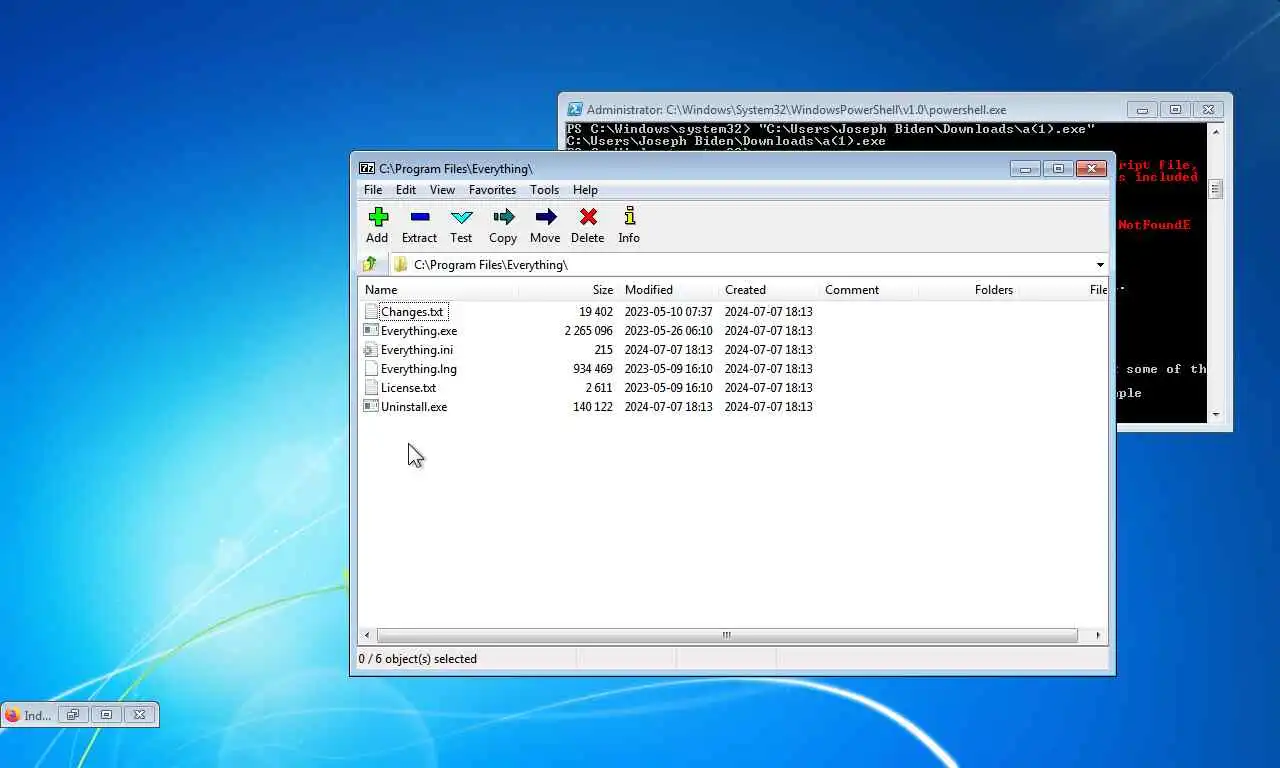
Task: Click modified date 2023-05-26 06:10
Action: tap(669, 331)
